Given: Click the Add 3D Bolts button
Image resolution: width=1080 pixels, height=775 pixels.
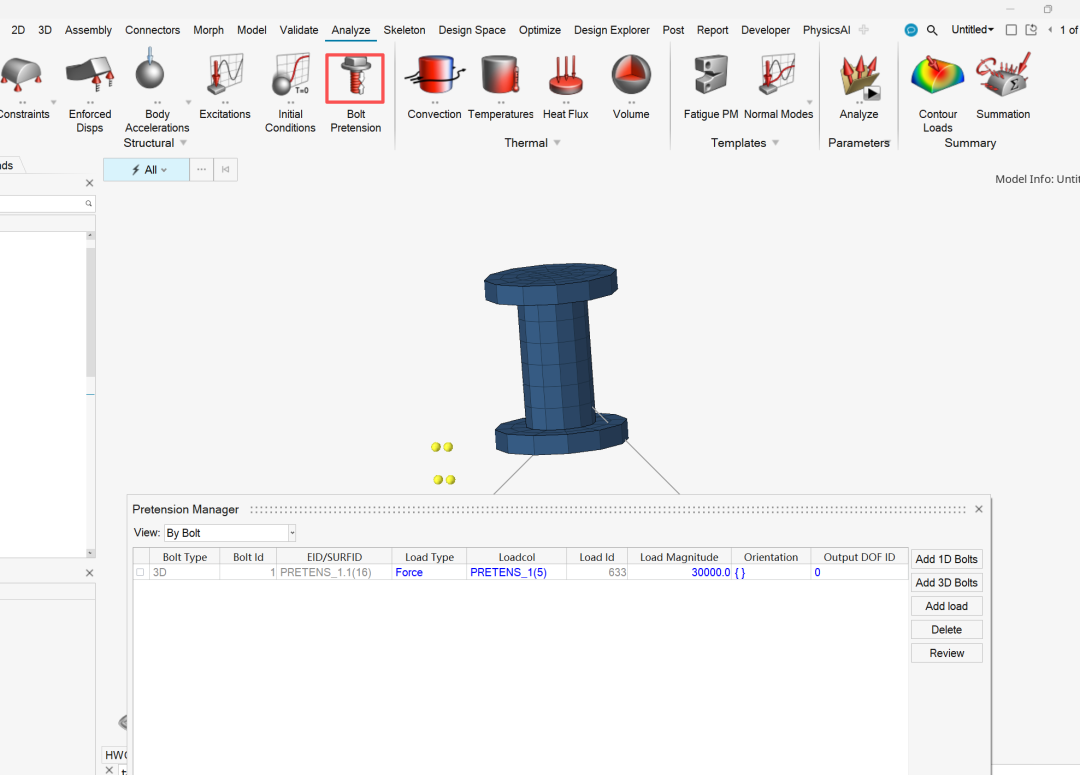Looking at the screenshot, I should (x=946, y=583).
